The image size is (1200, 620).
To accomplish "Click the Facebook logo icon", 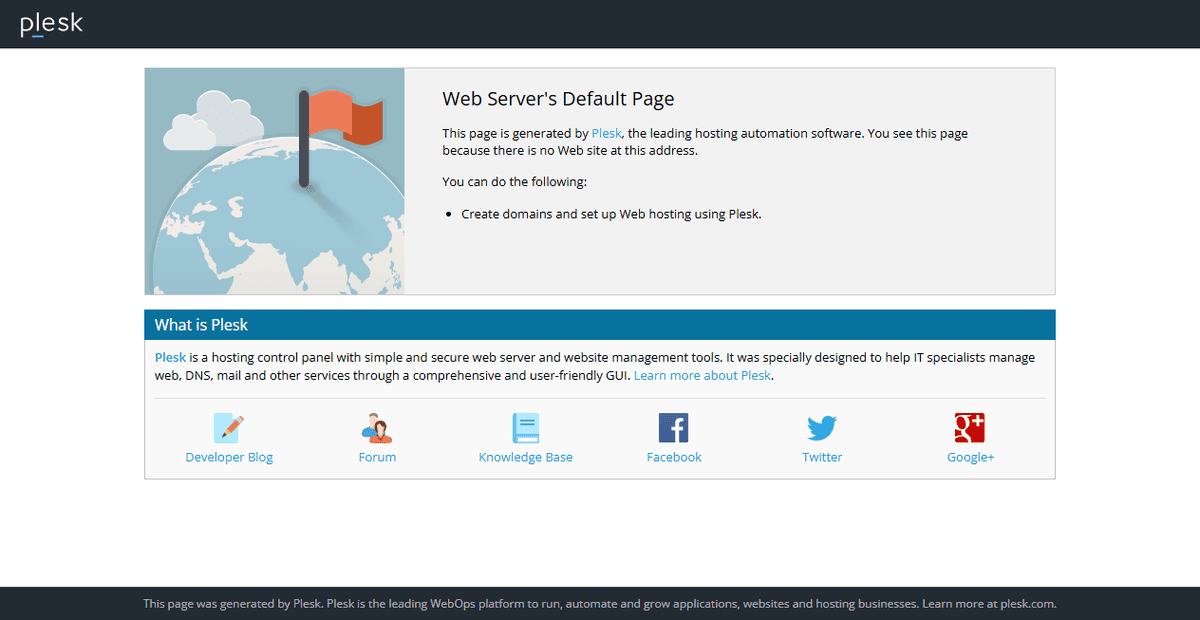I will tap(674, 428).
